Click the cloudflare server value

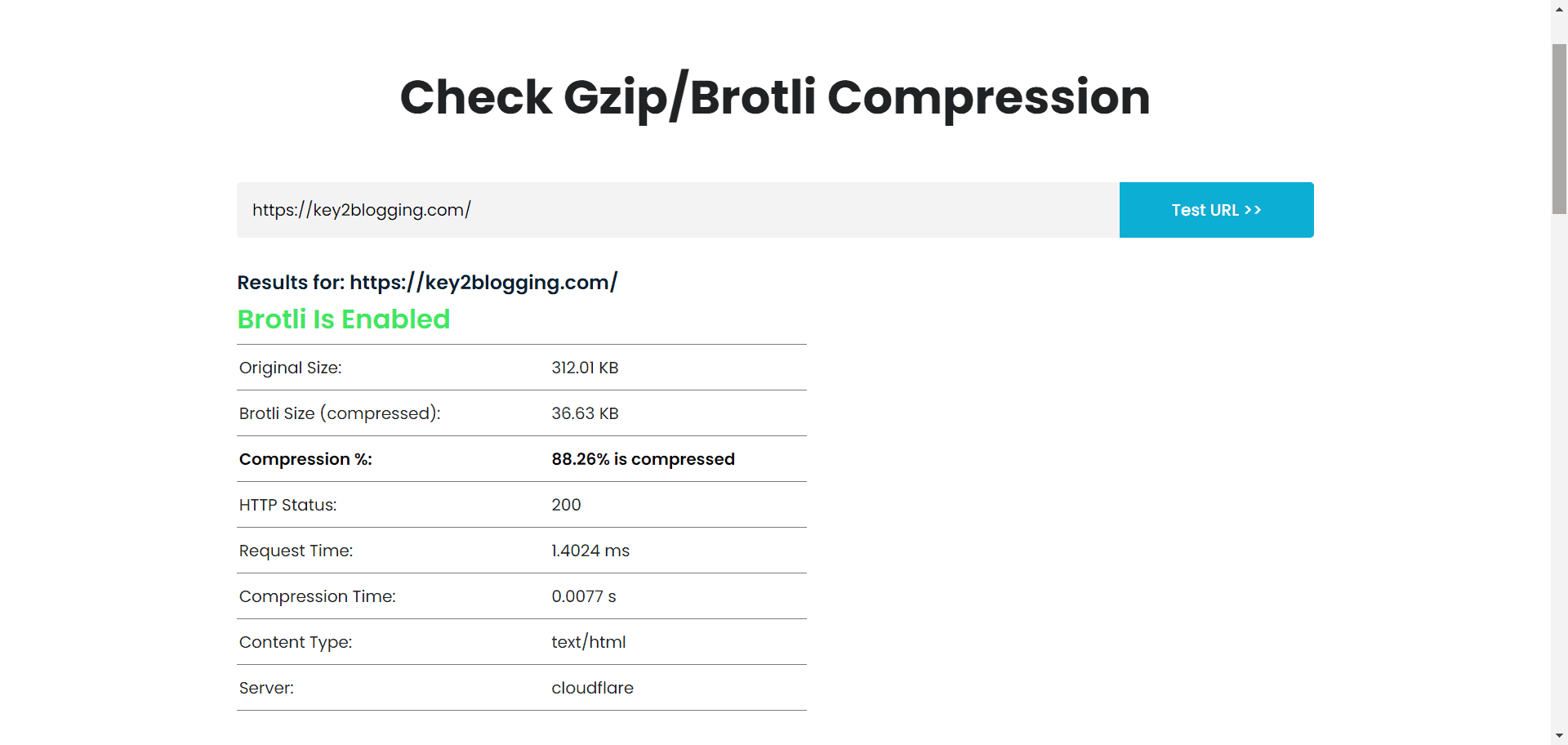(x=592, y=688)
